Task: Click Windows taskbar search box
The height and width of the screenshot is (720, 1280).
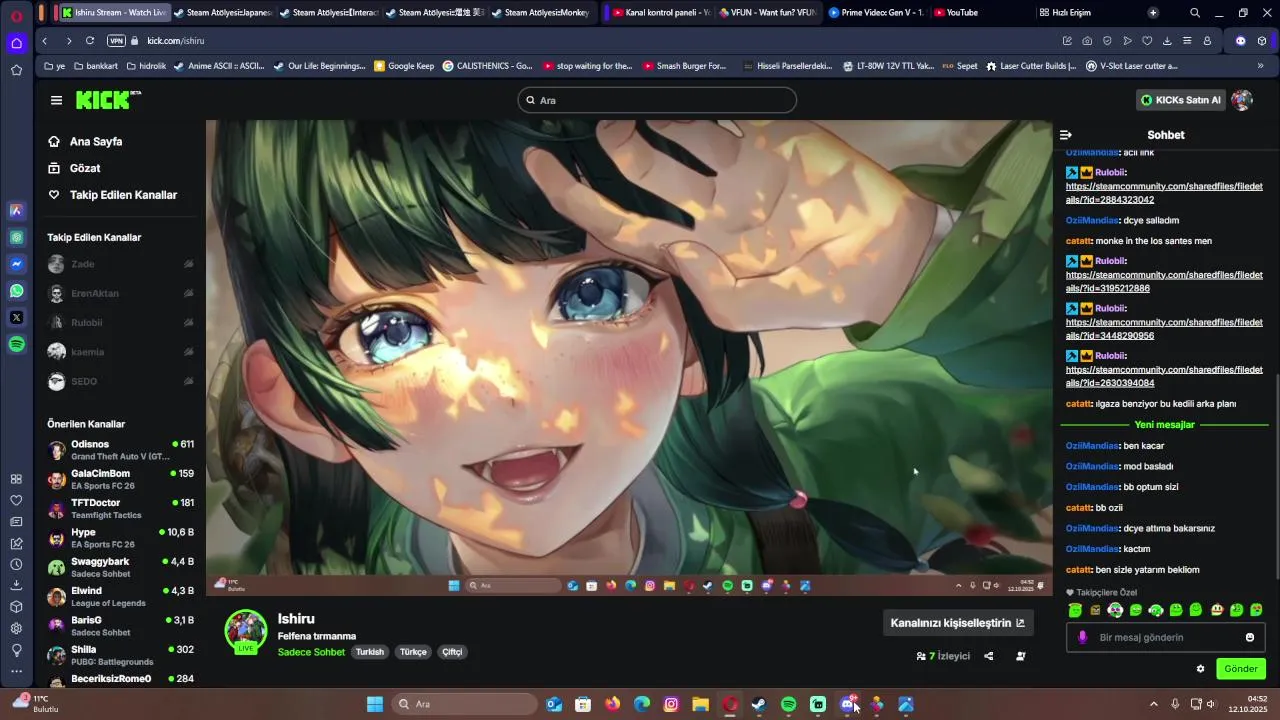Action: tap(464, 704)
